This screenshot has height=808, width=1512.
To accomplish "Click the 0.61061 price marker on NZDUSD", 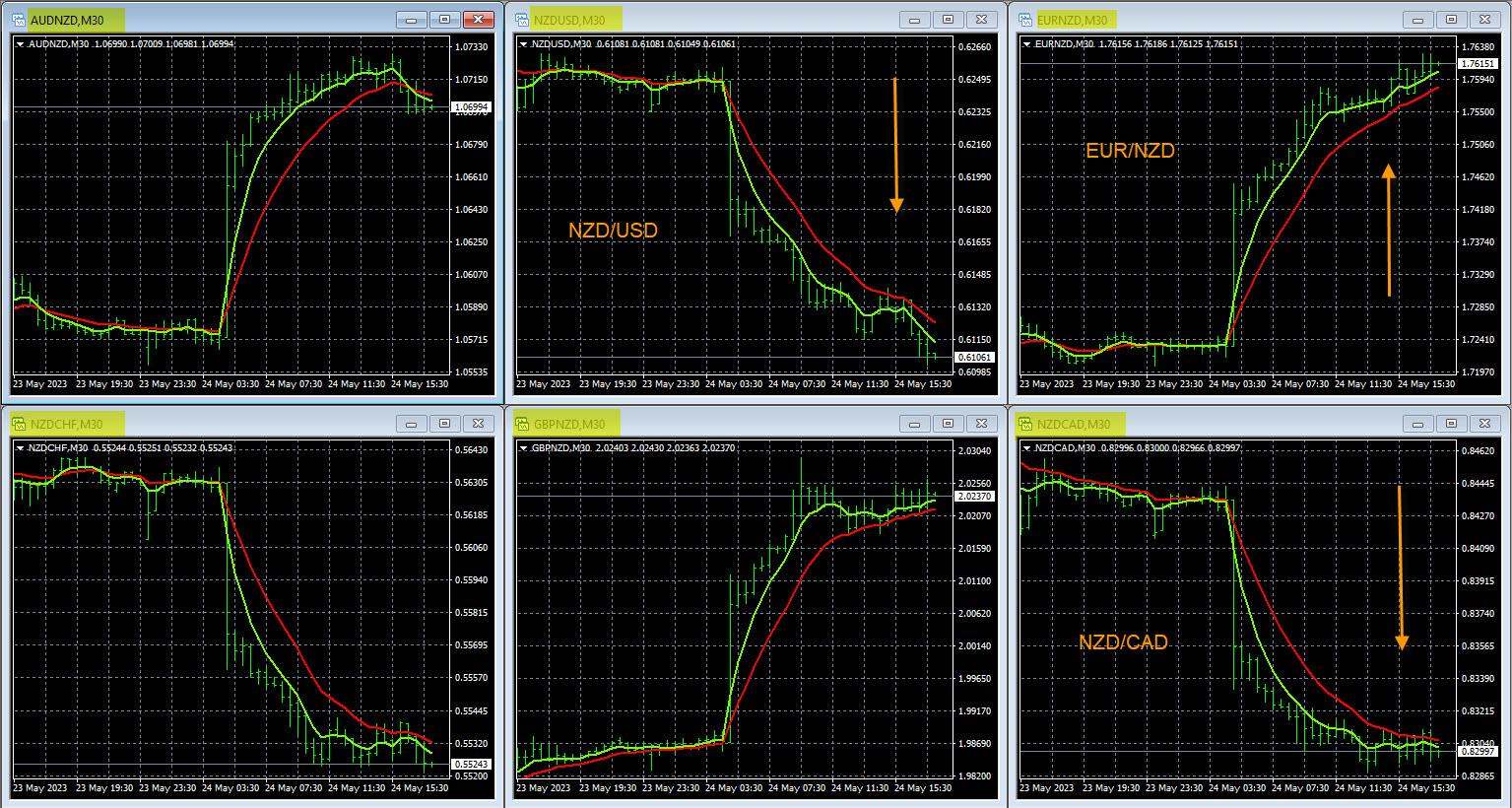I will click(974, 358).
